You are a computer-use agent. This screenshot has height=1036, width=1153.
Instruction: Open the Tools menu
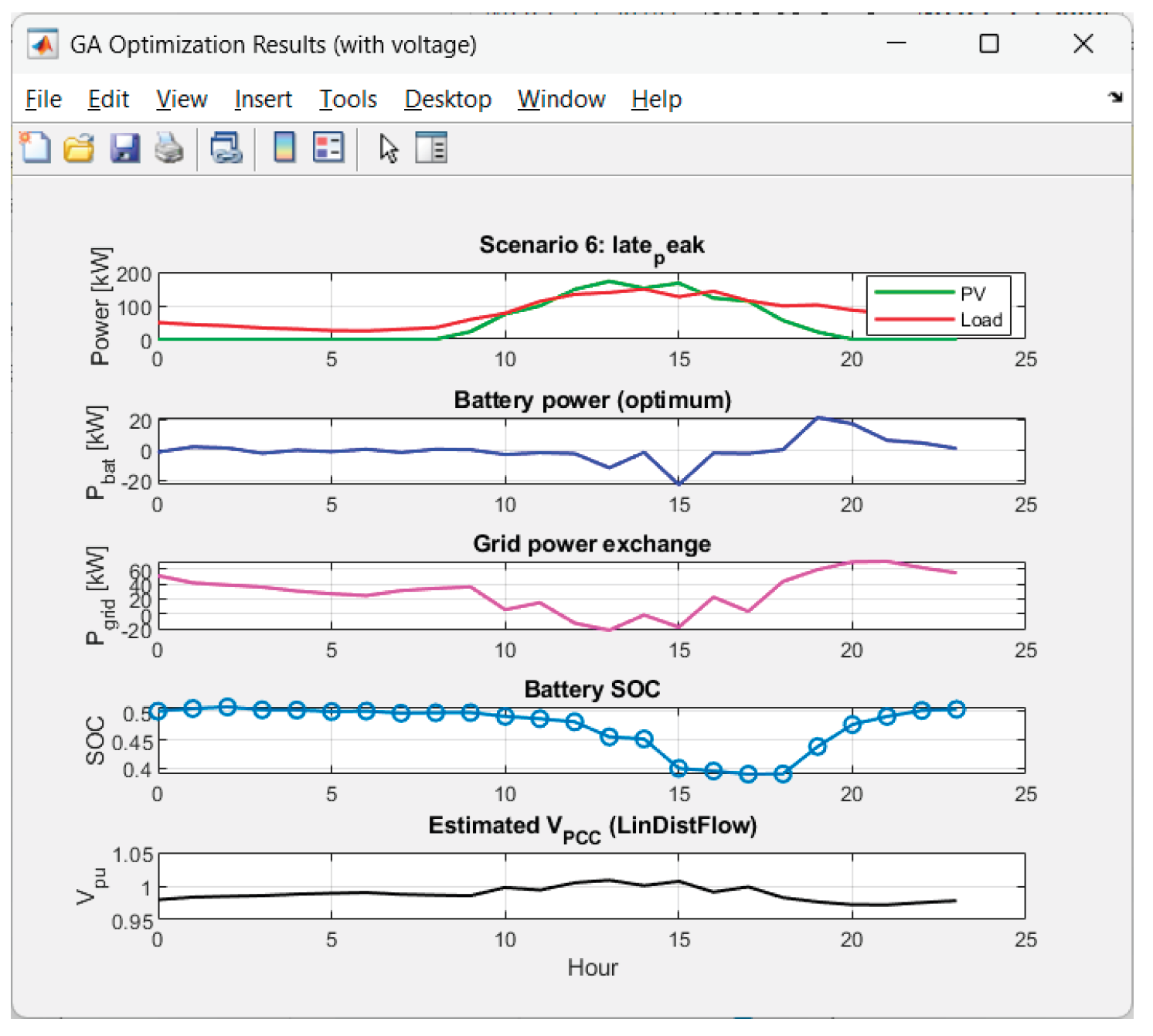(348, 99)
